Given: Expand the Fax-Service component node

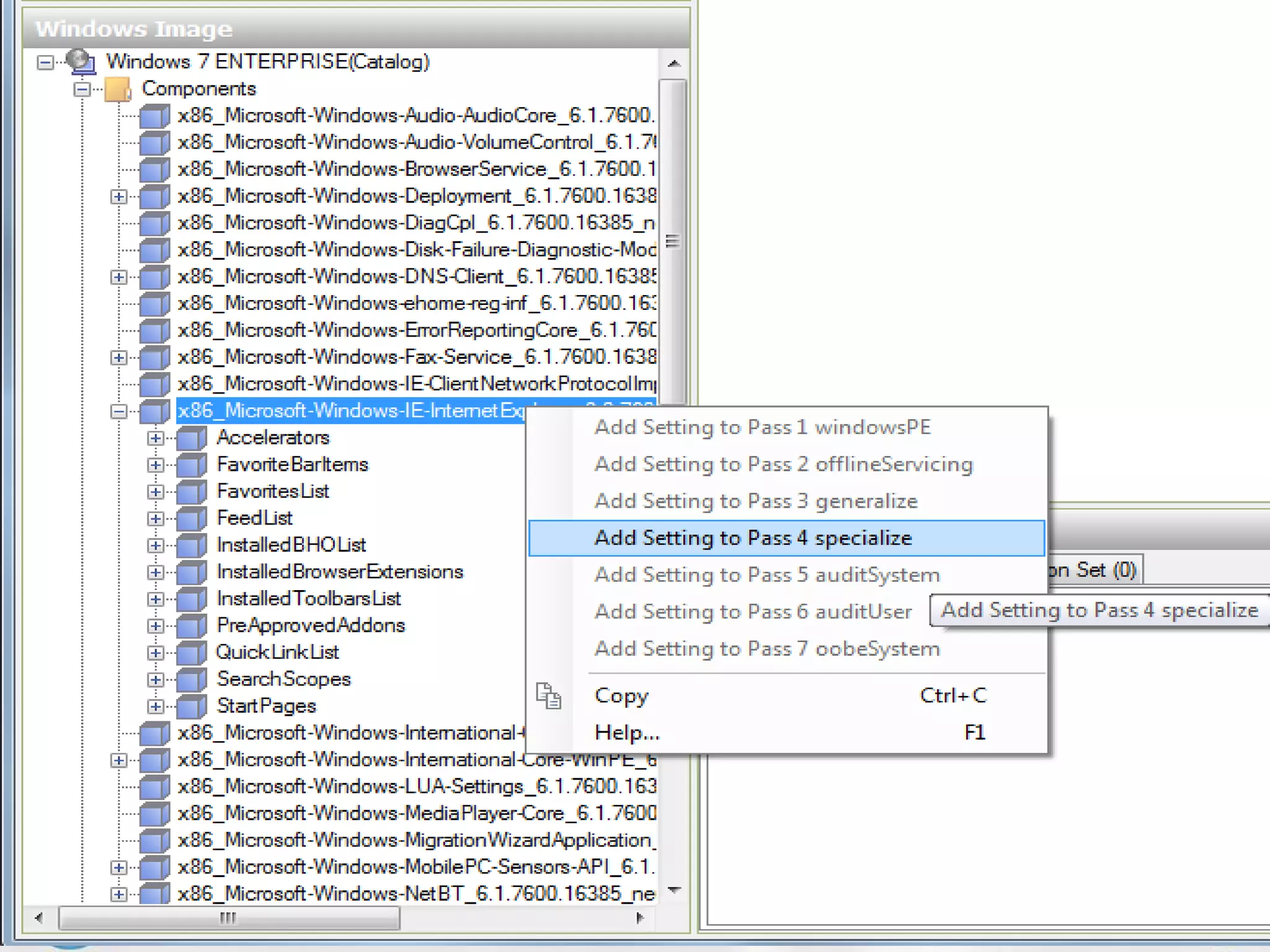Looking at the screenshot, I should (x=118, y=358).
